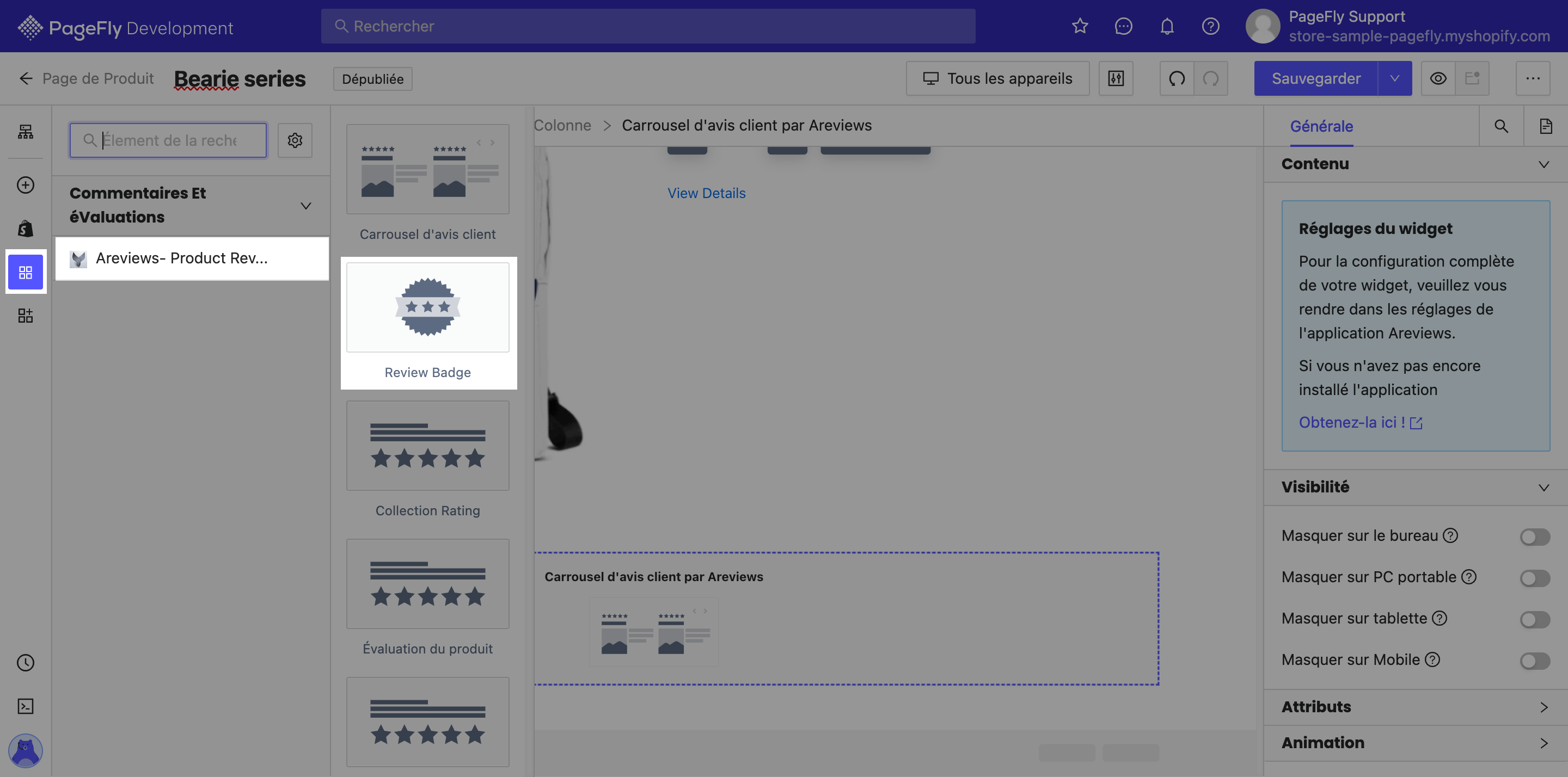
Task: Click Carrousel d'avis client par Areviews breadcrumb
Action: tap(746, 125)
